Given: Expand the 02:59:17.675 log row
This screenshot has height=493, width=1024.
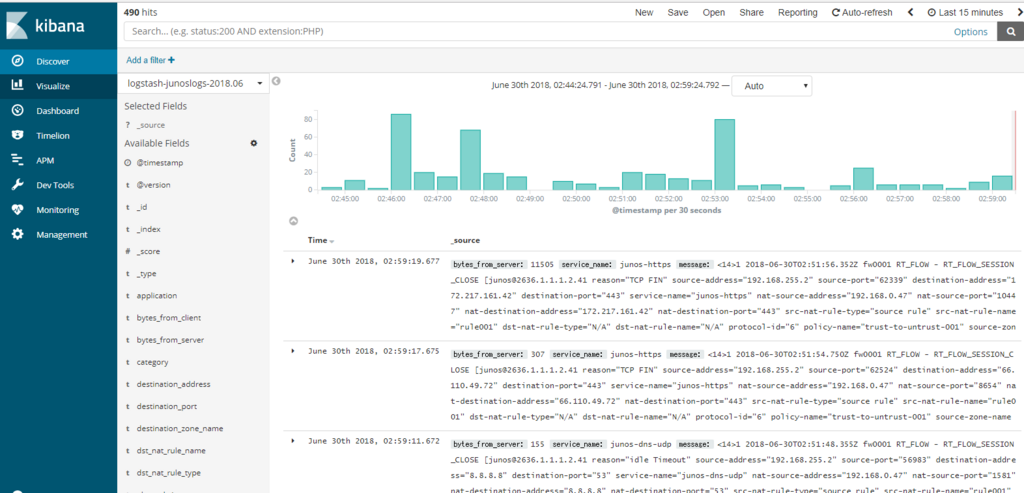Looking at the screenshot, I should coord(293,351).
